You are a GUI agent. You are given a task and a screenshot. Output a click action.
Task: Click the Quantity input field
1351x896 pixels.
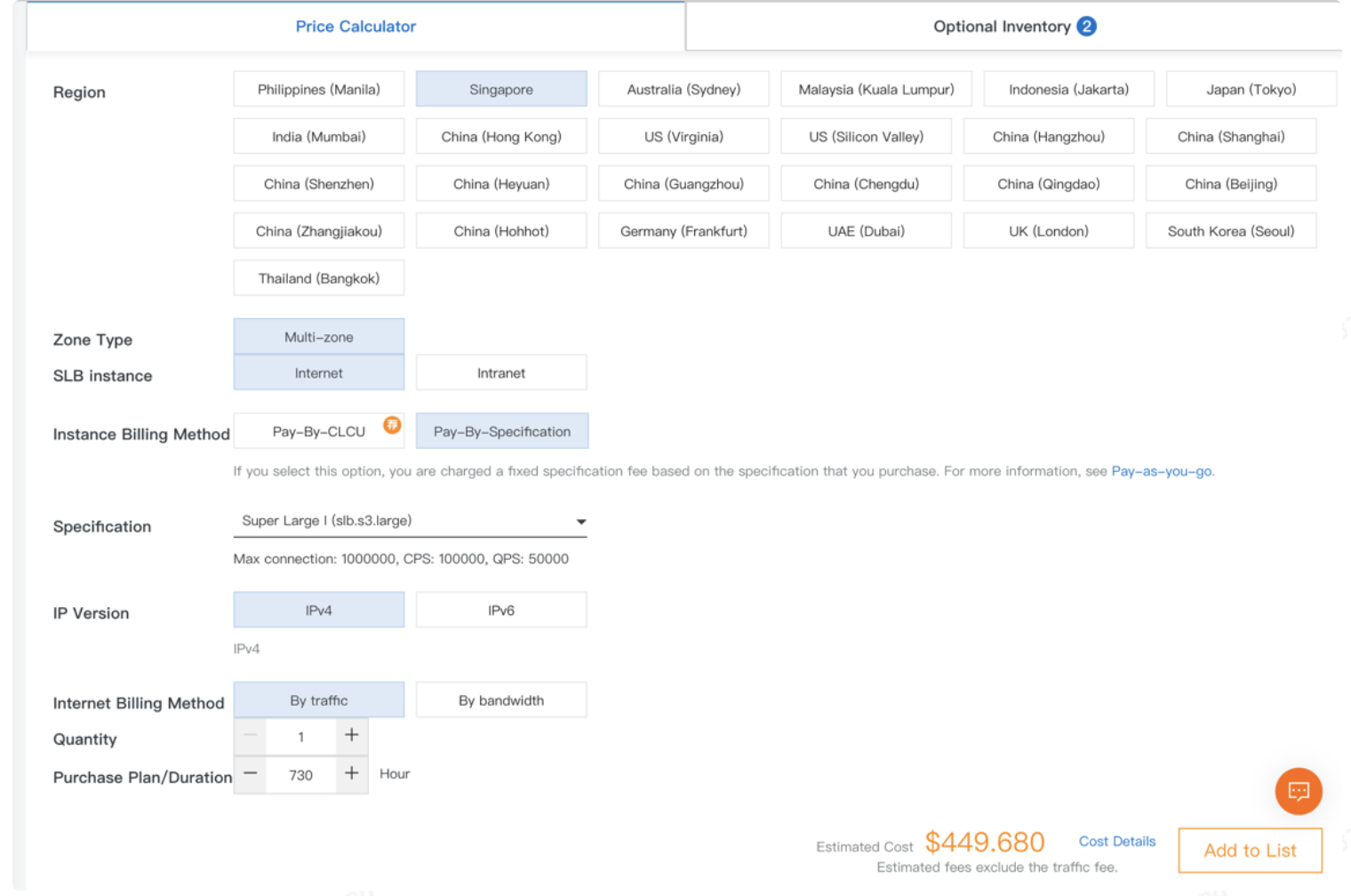[300, 736]
